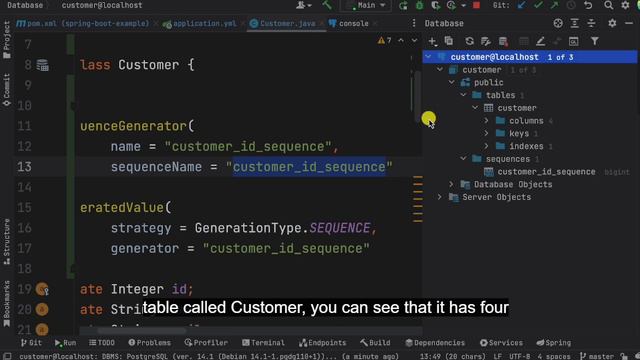Image resolution: width=640 pixels, height=360 pixels.
Task: Select customer_id_sequence in database tree
Action: point(546,172)
